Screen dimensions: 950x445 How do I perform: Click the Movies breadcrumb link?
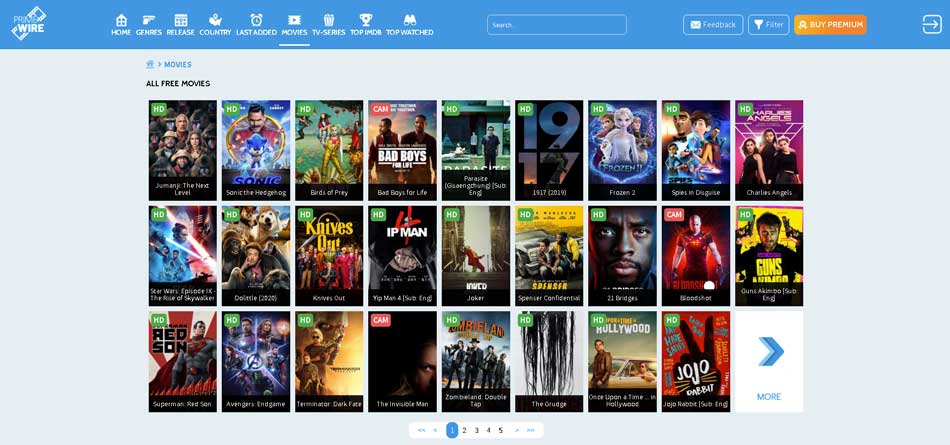pyautogui.click(x=178, y=64)
